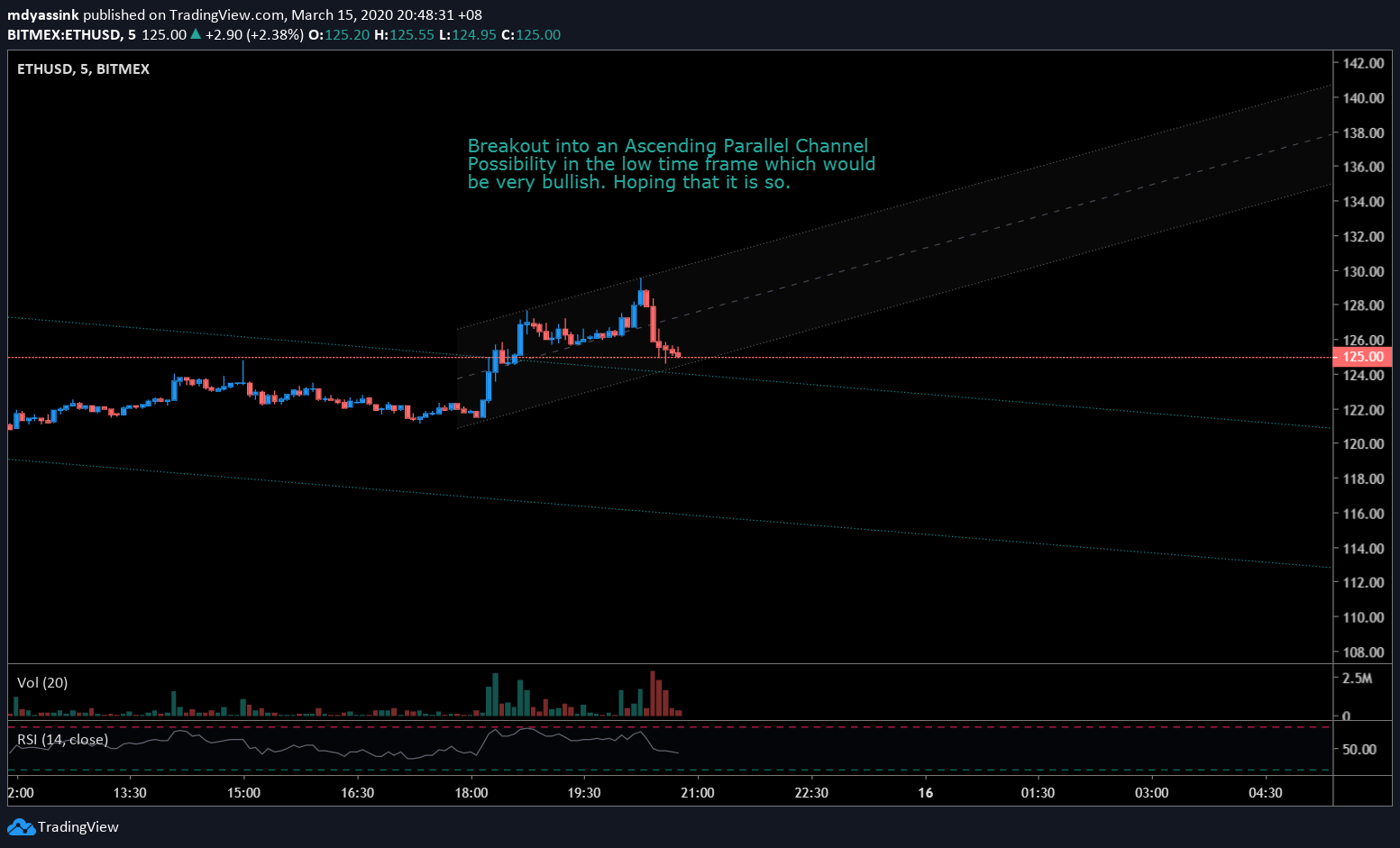Click the 116.00 price axis label
Screen dimensions: 1400x848
coord(1363,514)
